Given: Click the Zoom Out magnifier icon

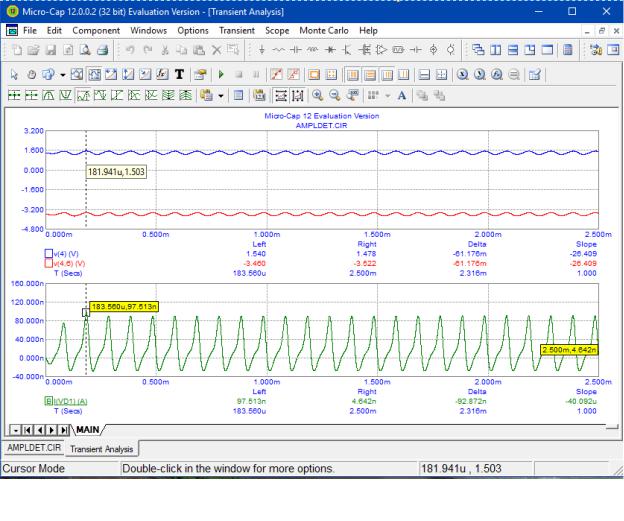Looking at the screenshot, I should pyautogui.click(x=335, y=96).
